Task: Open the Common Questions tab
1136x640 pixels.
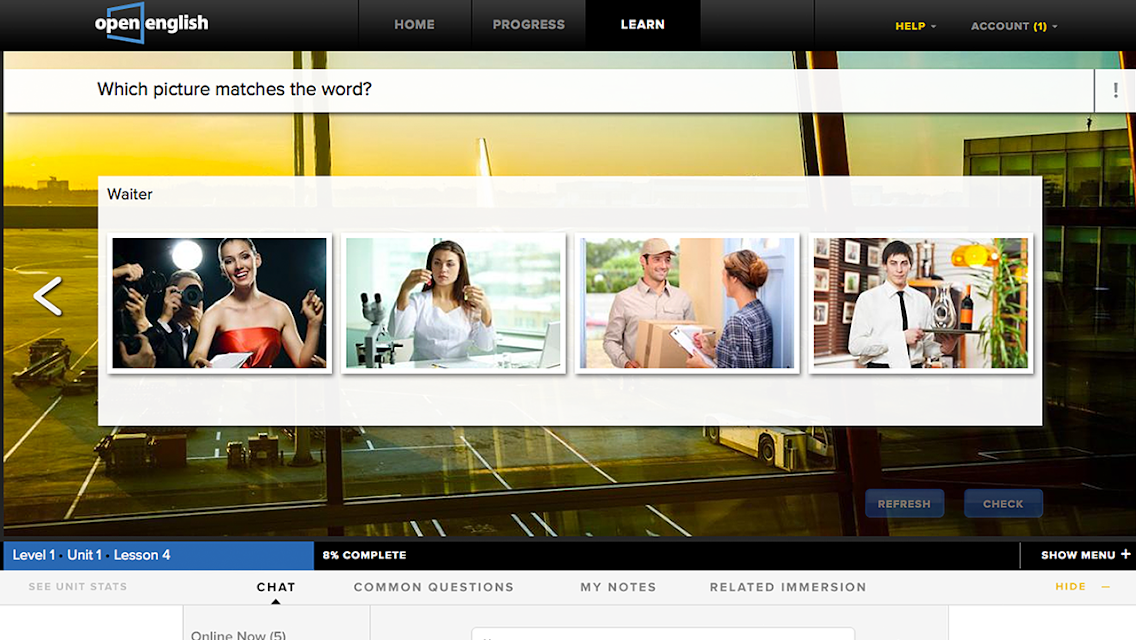Action: 434,587
